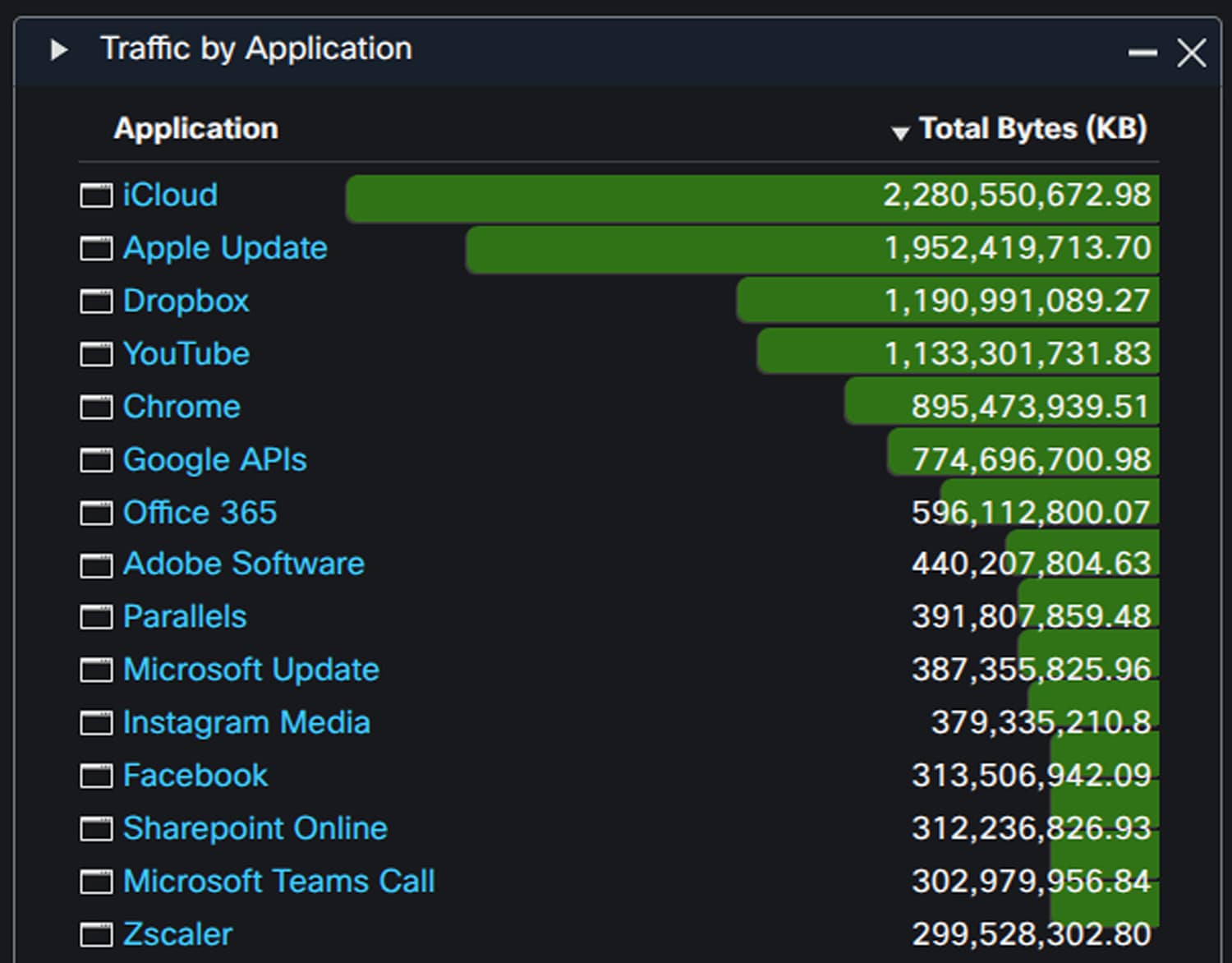Minimize the Traffic by Application widget
1232x963 pixels.
tap(1142, 53)
